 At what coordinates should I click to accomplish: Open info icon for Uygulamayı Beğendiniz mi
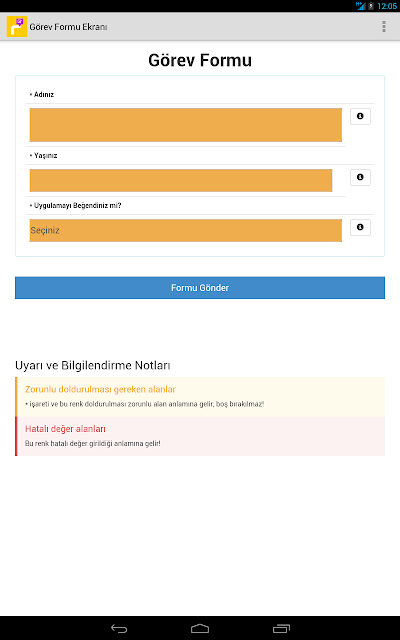360,227
